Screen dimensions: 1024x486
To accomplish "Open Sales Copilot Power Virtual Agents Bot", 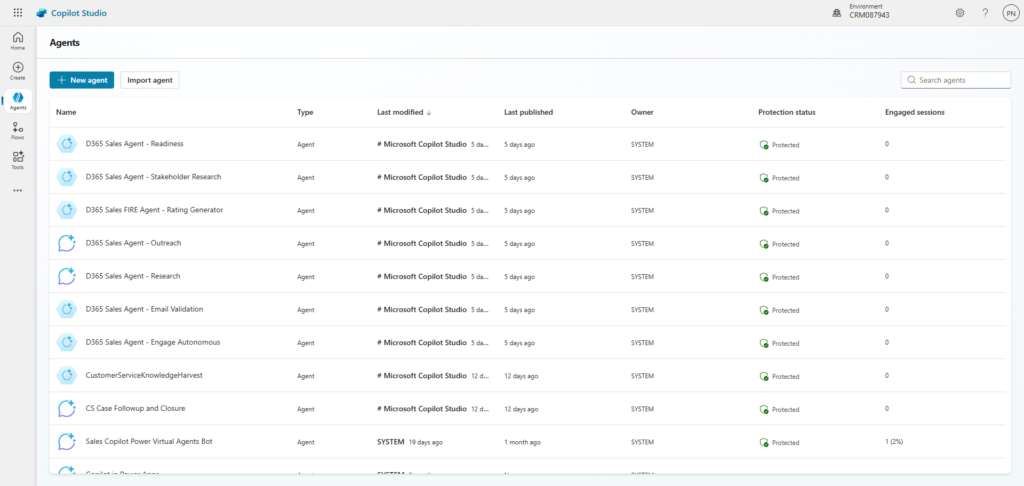I will coord(149,442).
